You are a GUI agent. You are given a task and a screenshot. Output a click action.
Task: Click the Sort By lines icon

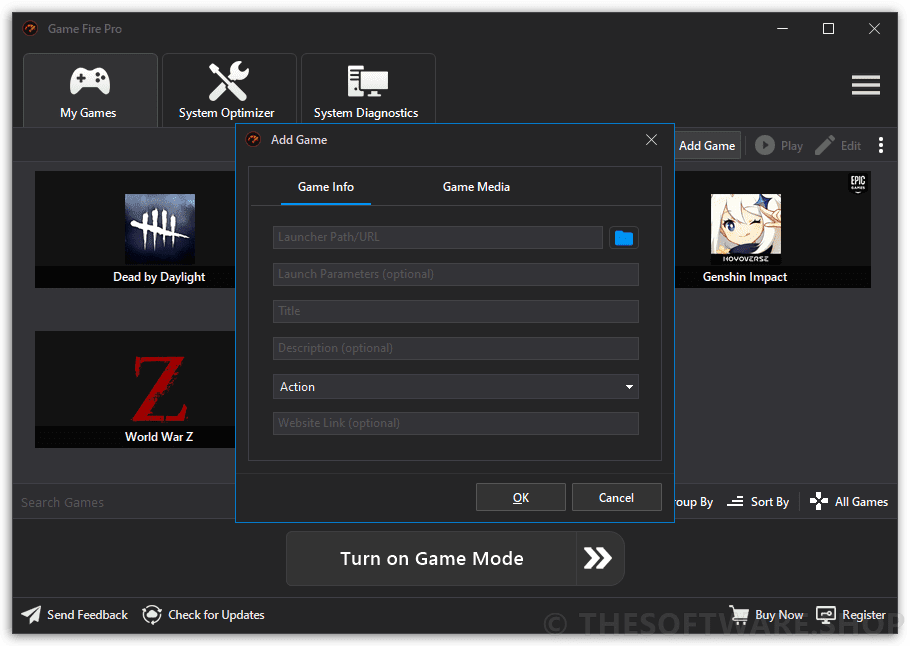(735, 501)
